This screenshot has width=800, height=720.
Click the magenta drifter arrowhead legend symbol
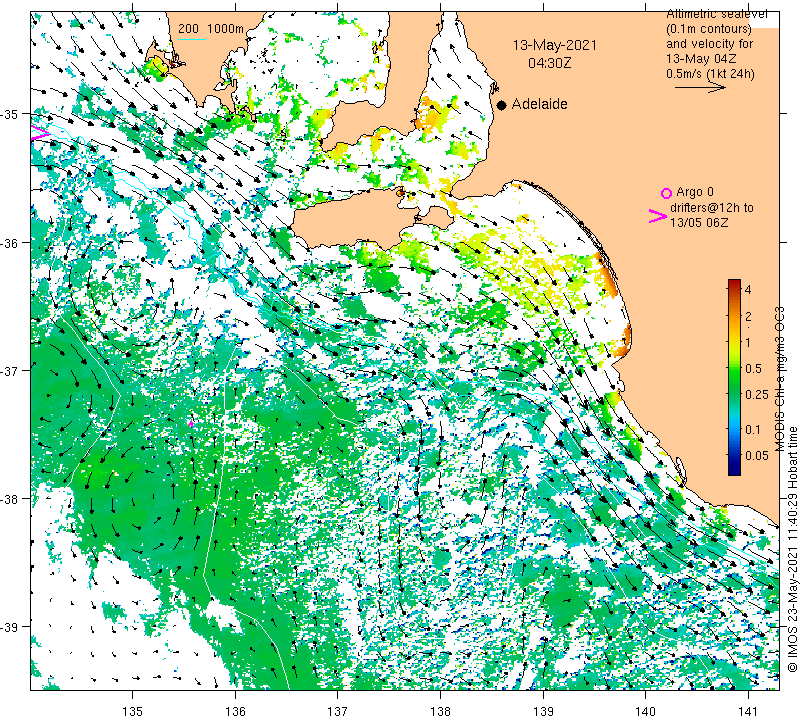coord(658,216)
